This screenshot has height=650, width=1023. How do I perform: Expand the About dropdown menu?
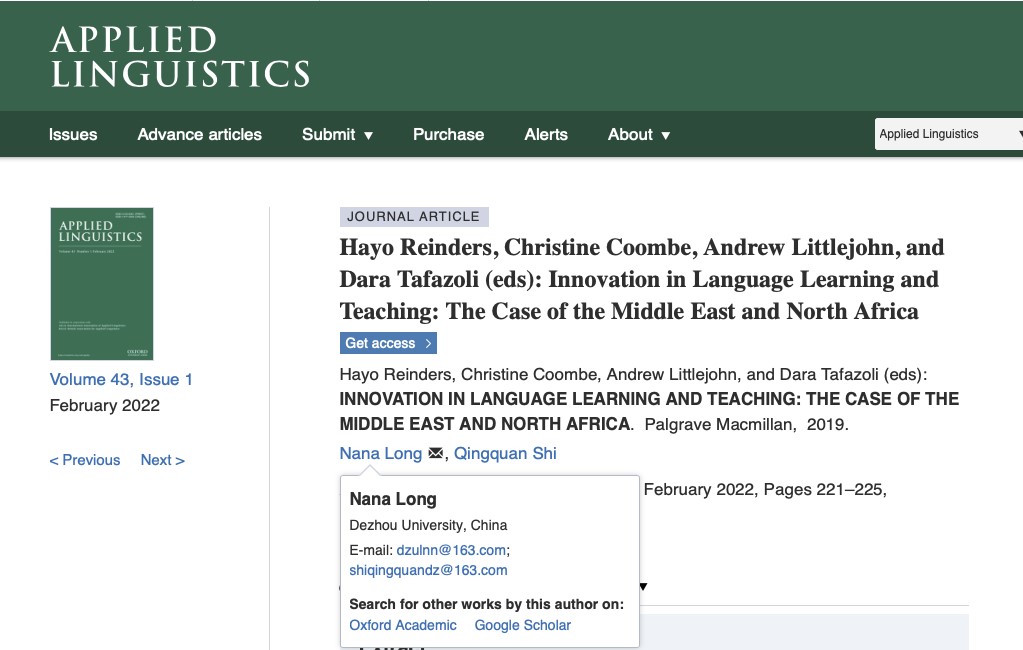click(639, 135)
